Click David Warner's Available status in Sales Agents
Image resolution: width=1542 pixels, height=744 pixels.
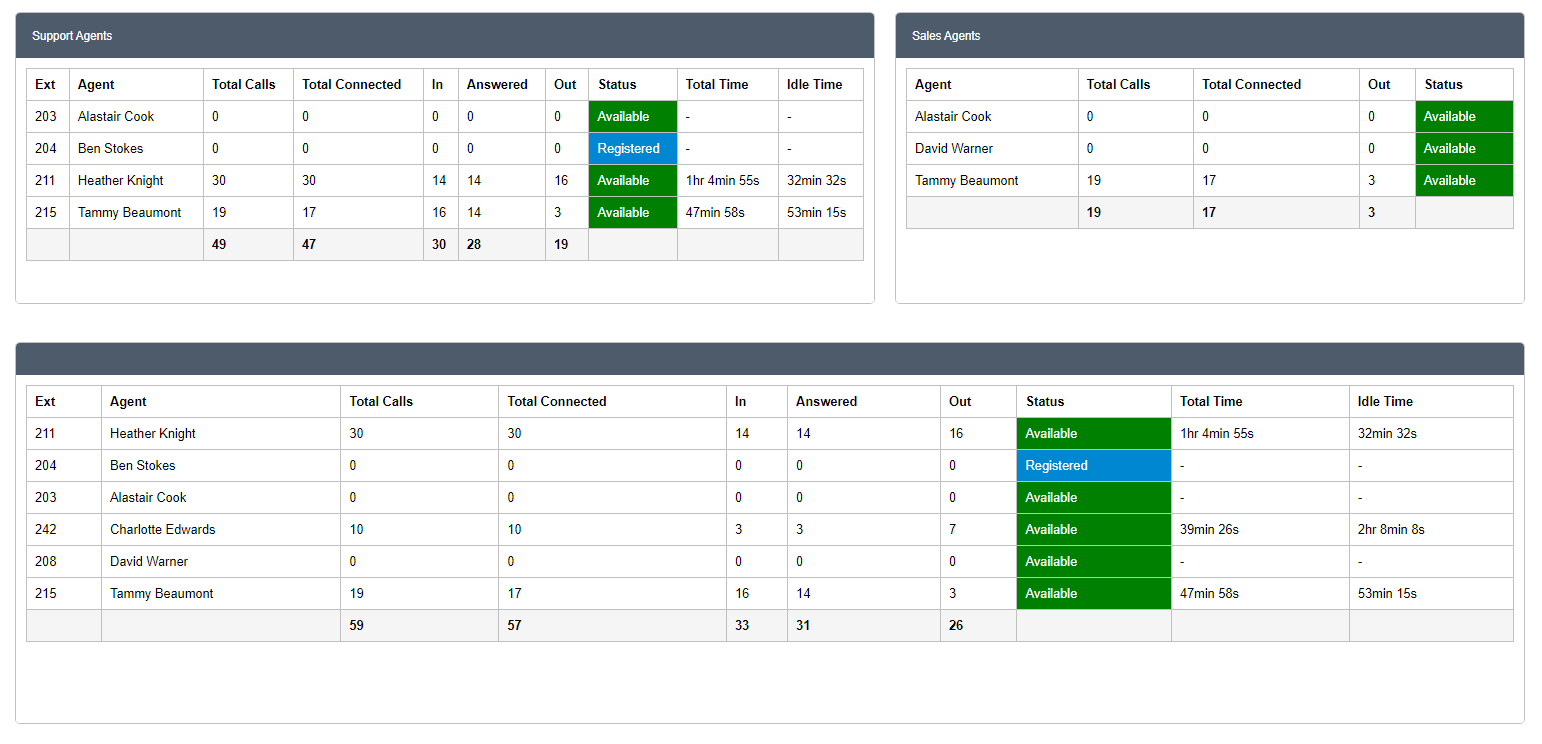tap(1464, 149)
